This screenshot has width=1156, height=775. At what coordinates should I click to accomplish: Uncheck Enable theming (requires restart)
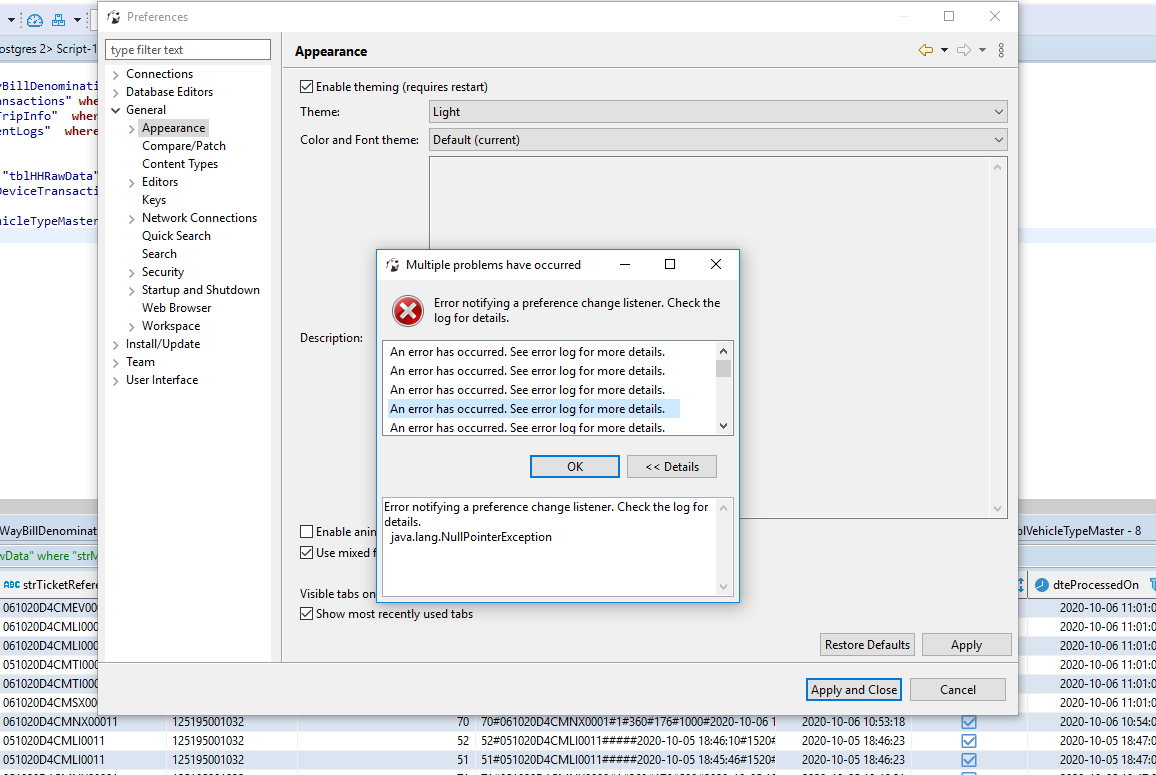pos(307,87)
